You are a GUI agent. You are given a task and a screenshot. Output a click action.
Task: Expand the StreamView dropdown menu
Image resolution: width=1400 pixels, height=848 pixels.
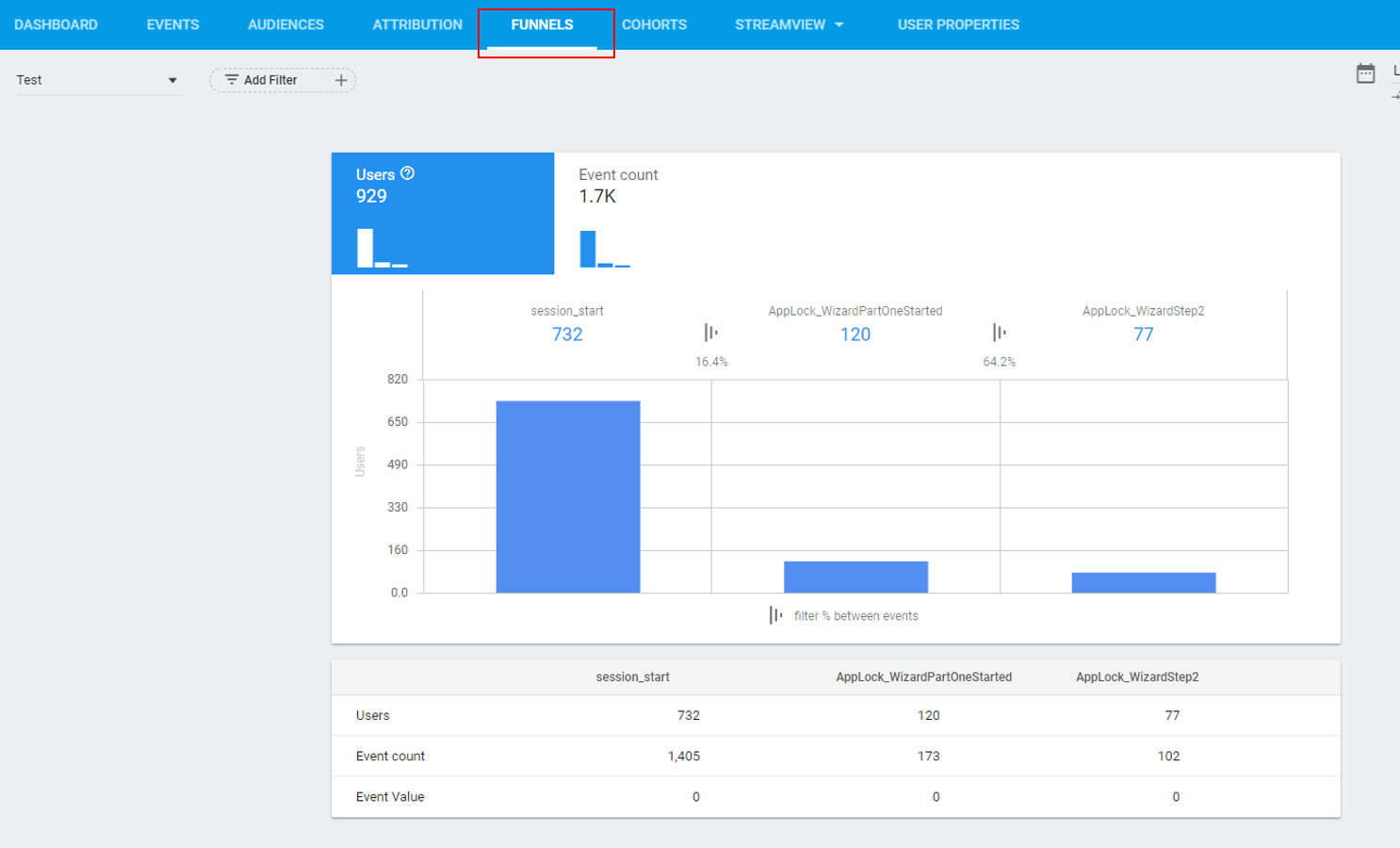[x=790, y=24]
